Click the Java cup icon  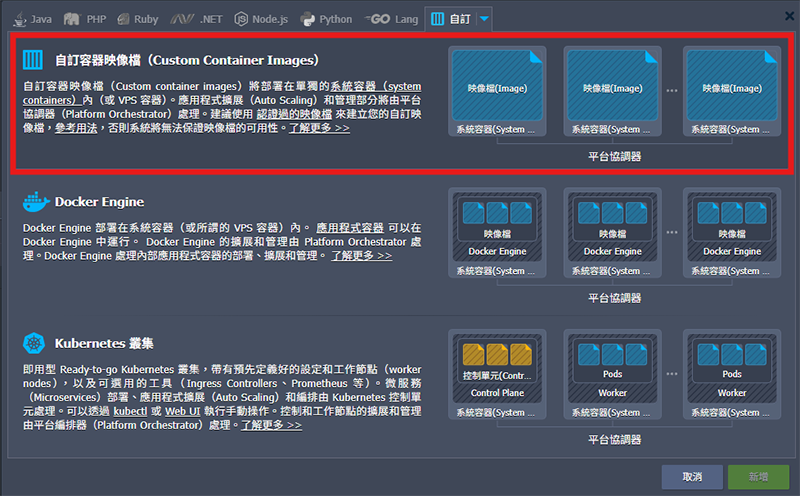(x=20, y=19)
